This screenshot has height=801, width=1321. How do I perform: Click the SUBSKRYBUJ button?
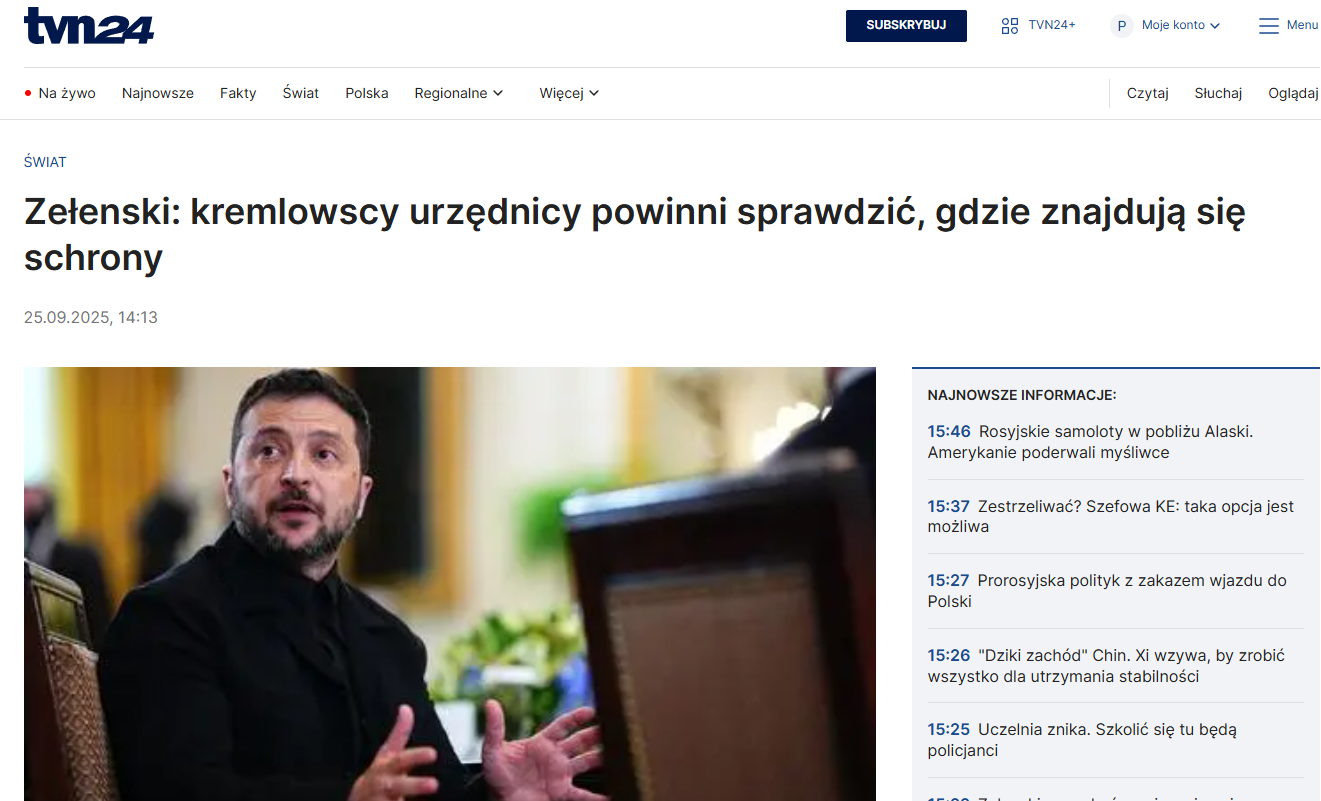906,26
